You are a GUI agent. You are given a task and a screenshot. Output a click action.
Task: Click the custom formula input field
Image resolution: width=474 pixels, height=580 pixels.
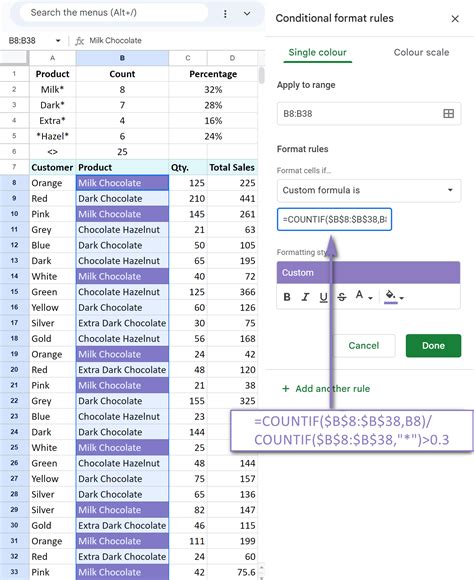point(334,219)
